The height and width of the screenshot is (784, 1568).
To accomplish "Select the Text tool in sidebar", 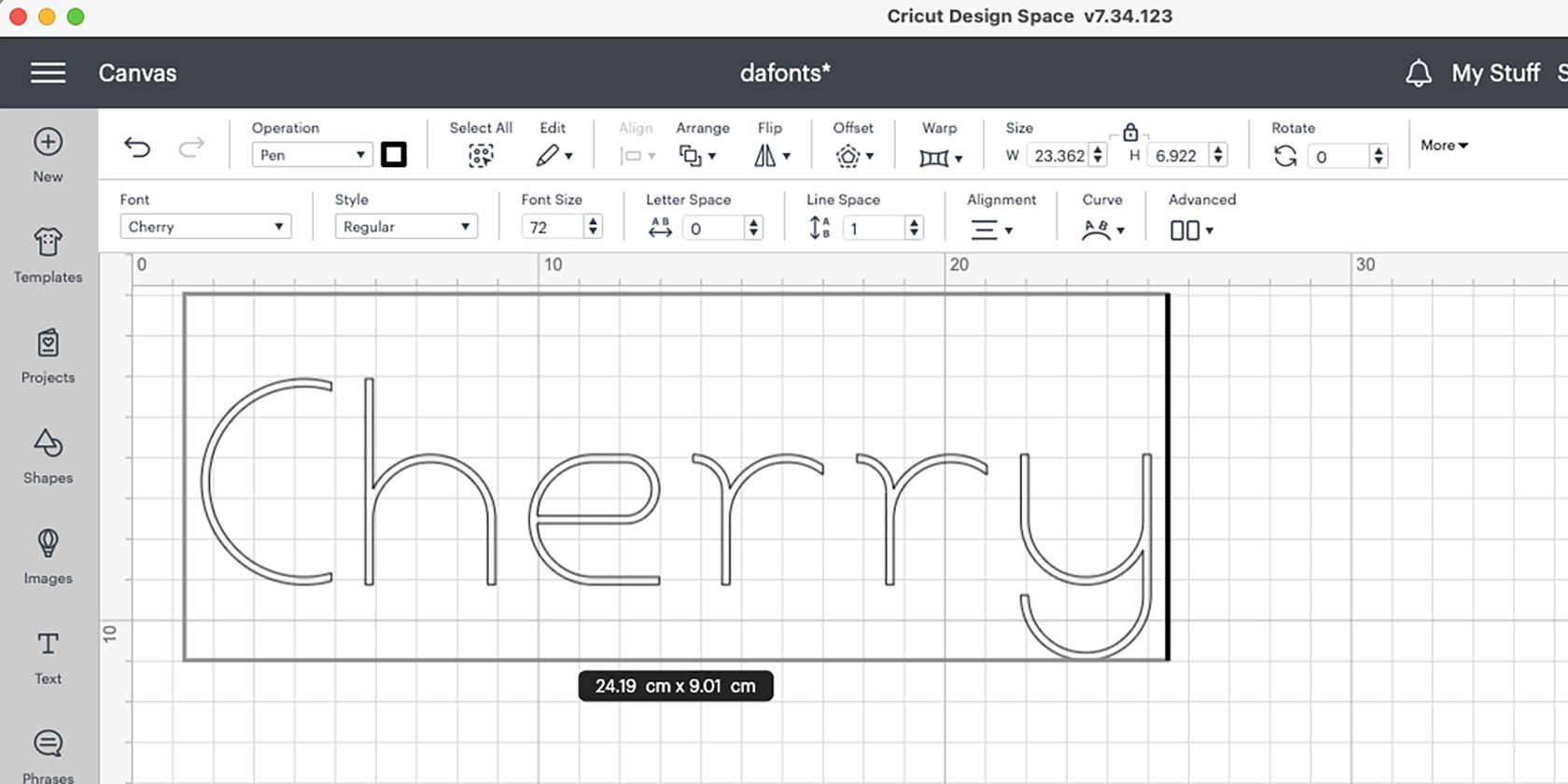I will (48, 658).
